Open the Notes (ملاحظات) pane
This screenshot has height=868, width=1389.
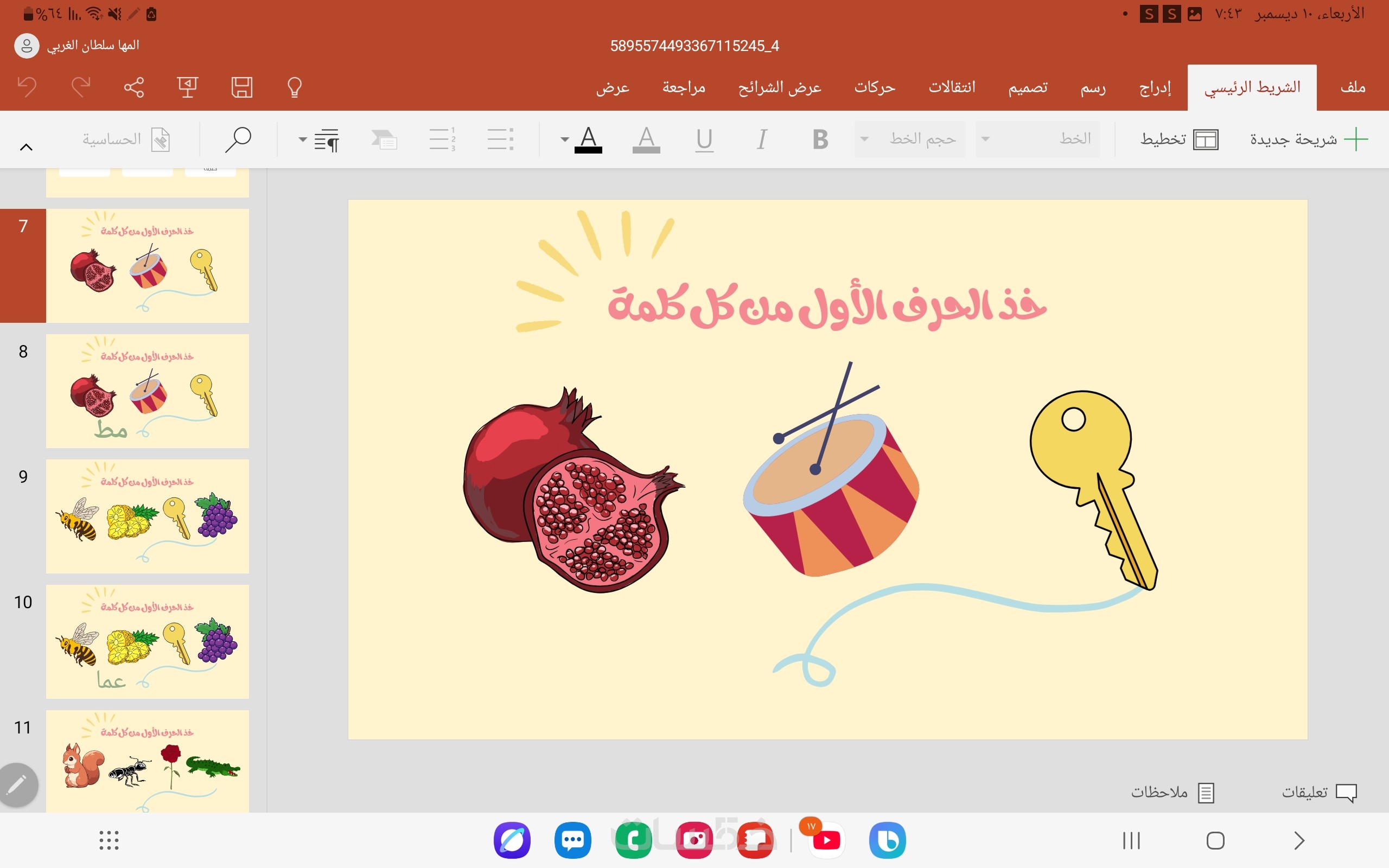point(1172,792)
